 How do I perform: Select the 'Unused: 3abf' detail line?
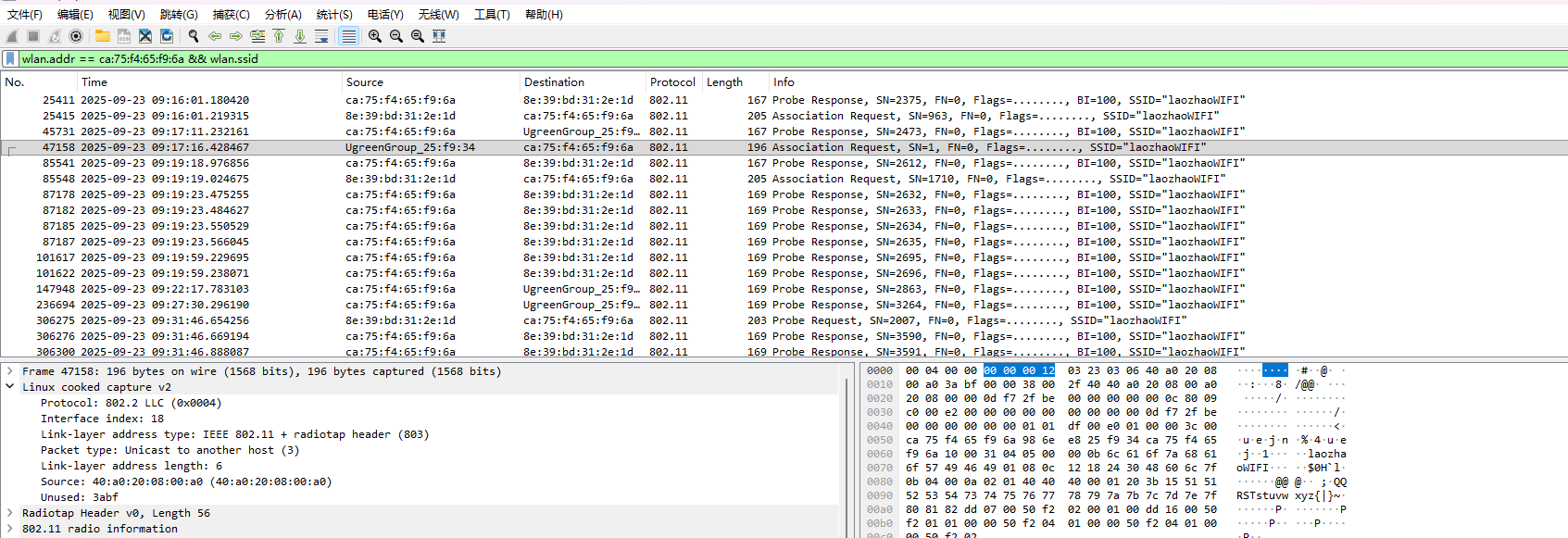tap(79, 497)
